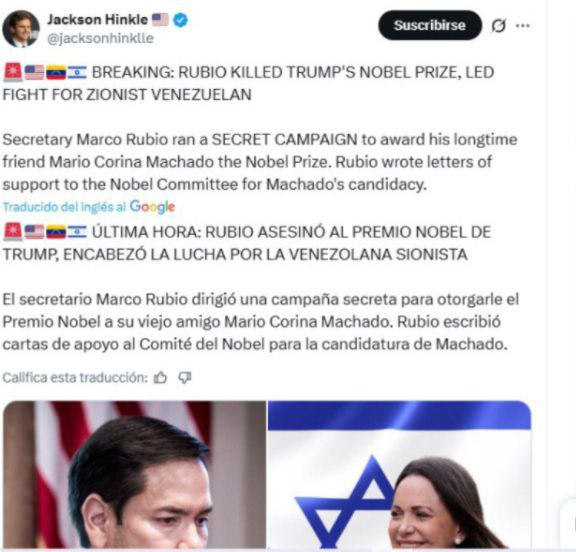Click the Israeli flag emoji in English headline

[x=77, y=72]
